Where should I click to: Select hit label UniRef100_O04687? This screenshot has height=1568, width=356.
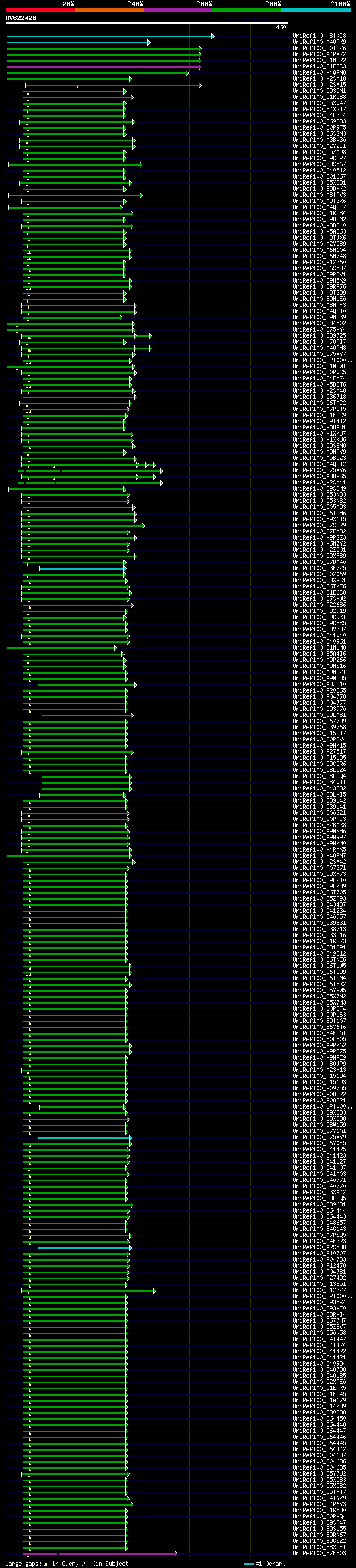(x=319, y=1456)
